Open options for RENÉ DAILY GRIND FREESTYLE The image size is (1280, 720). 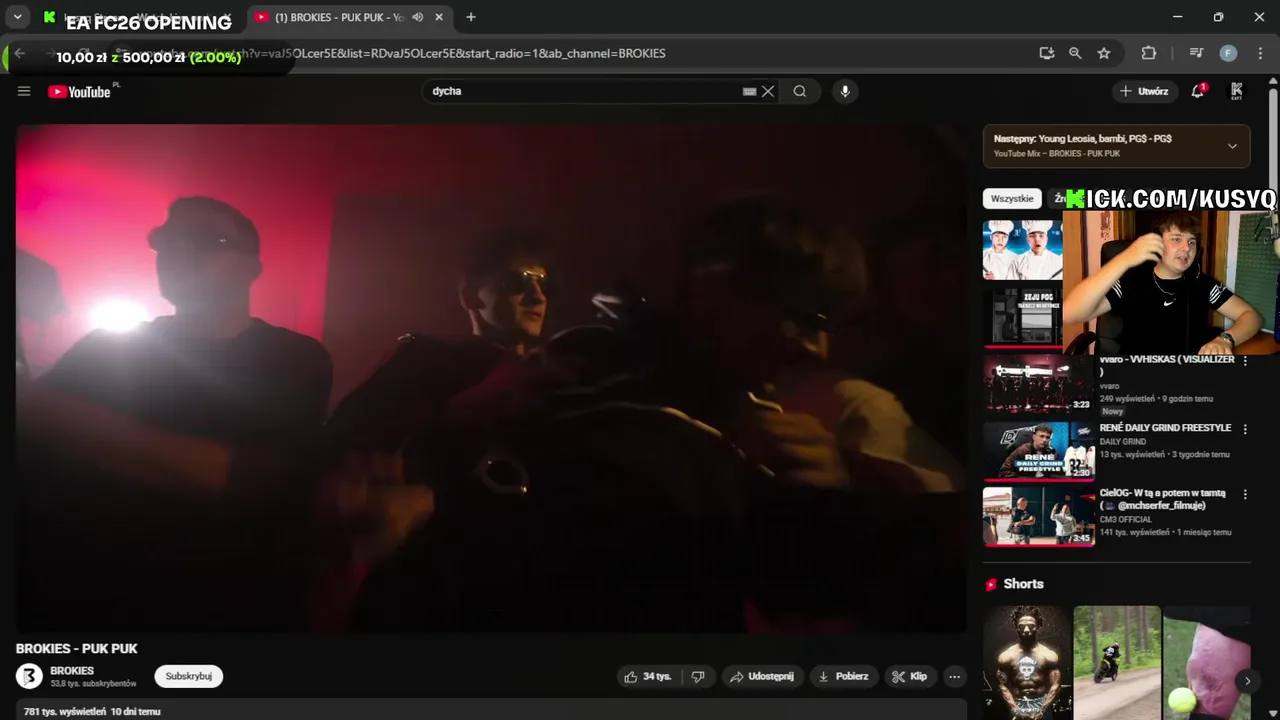click(x=1245, y=429)
